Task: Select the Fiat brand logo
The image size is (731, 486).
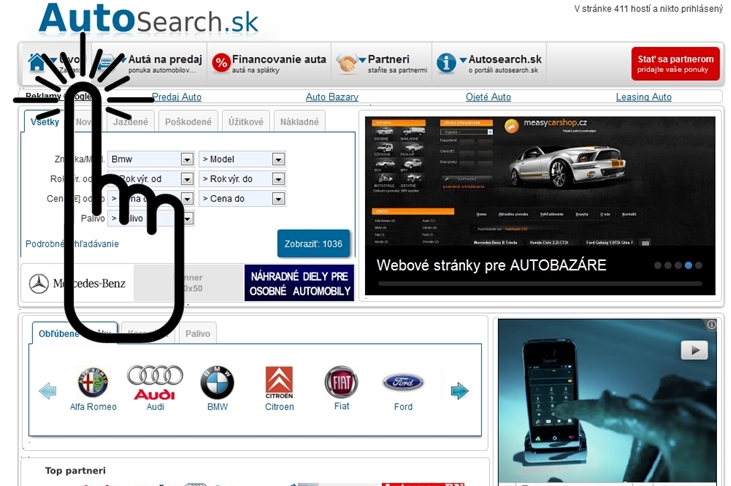Action: (x=341, y=382)
